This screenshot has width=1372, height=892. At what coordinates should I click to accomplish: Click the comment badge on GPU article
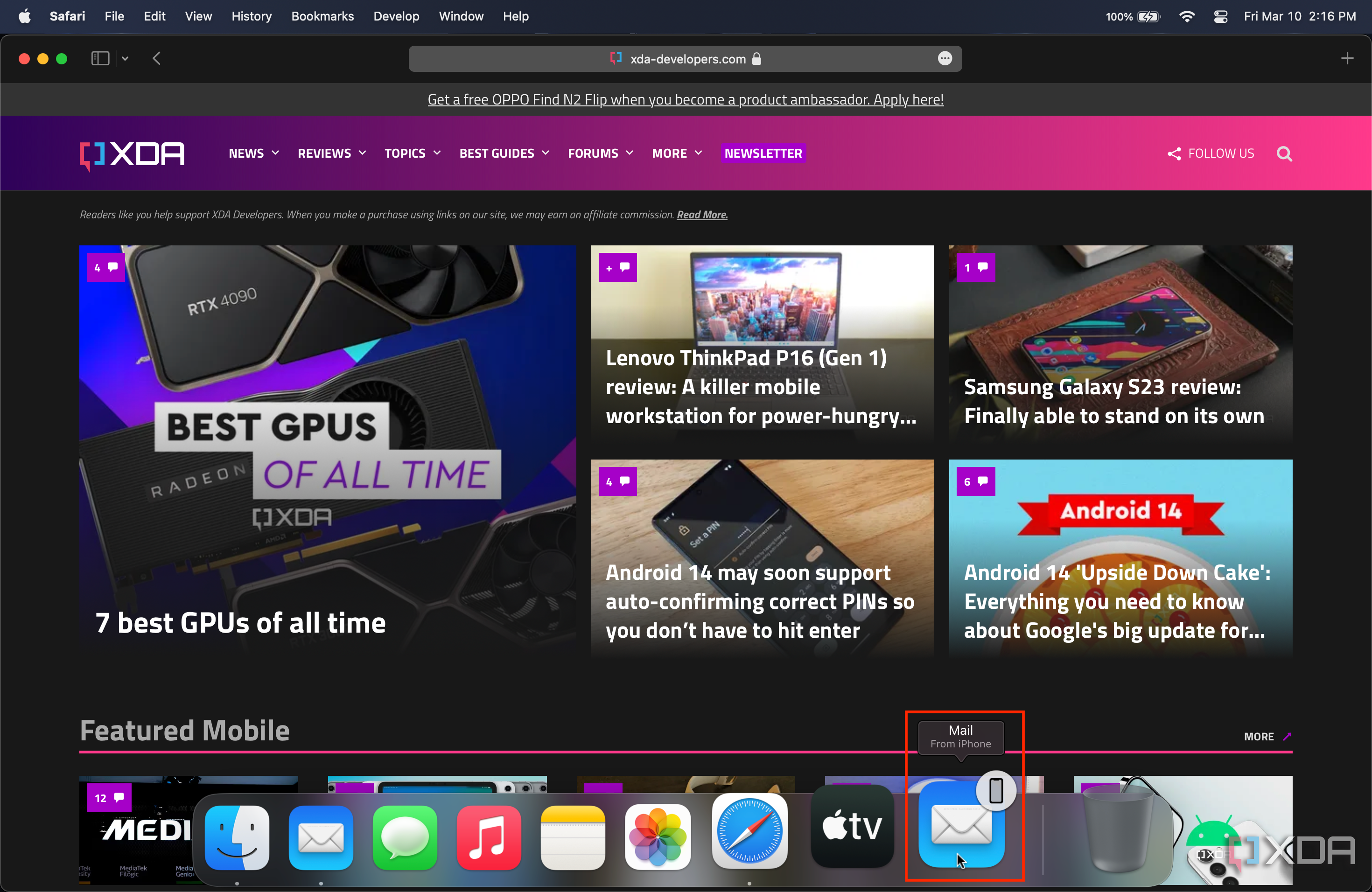click(106, 267)
